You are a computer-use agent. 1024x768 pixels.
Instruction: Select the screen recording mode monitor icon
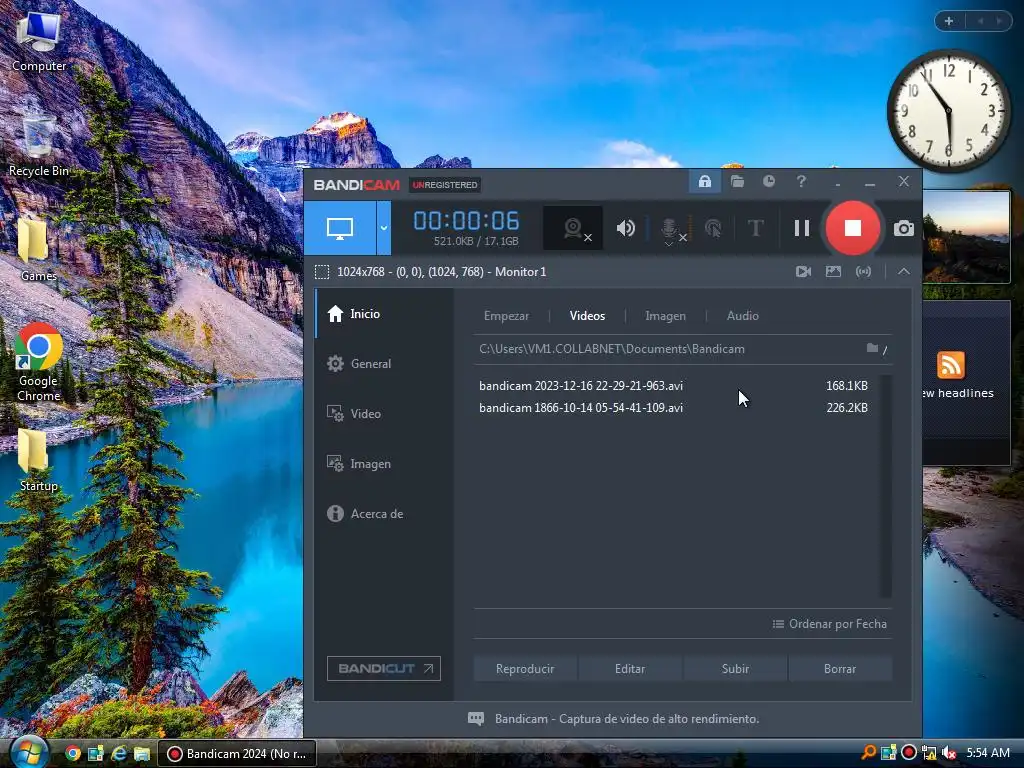pos(340,228)
